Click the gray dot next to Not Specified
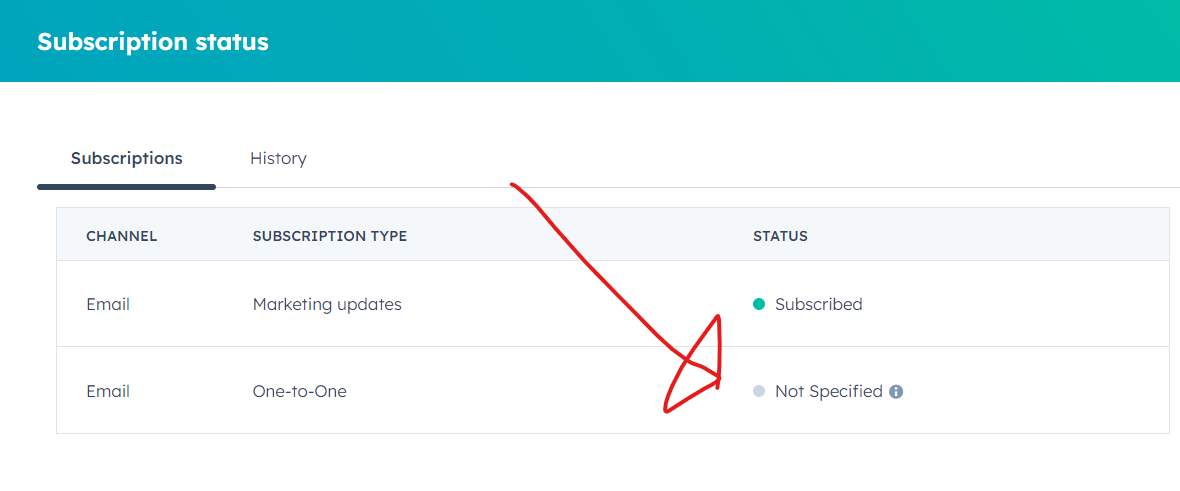The image size is (1180, 491). 759,392
